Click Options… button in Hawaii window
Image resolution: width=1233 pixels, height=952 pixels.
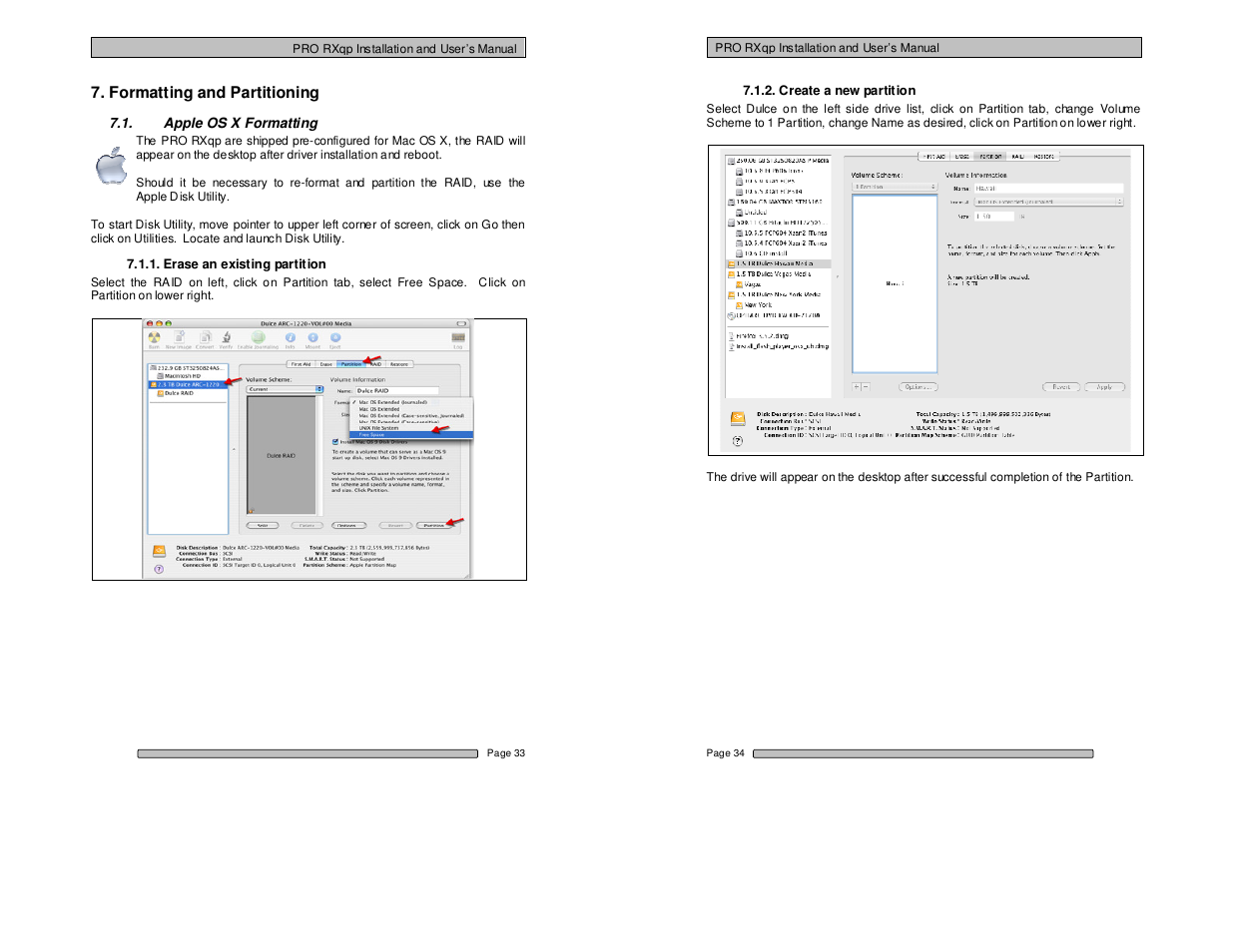click(x=919, y=387)
